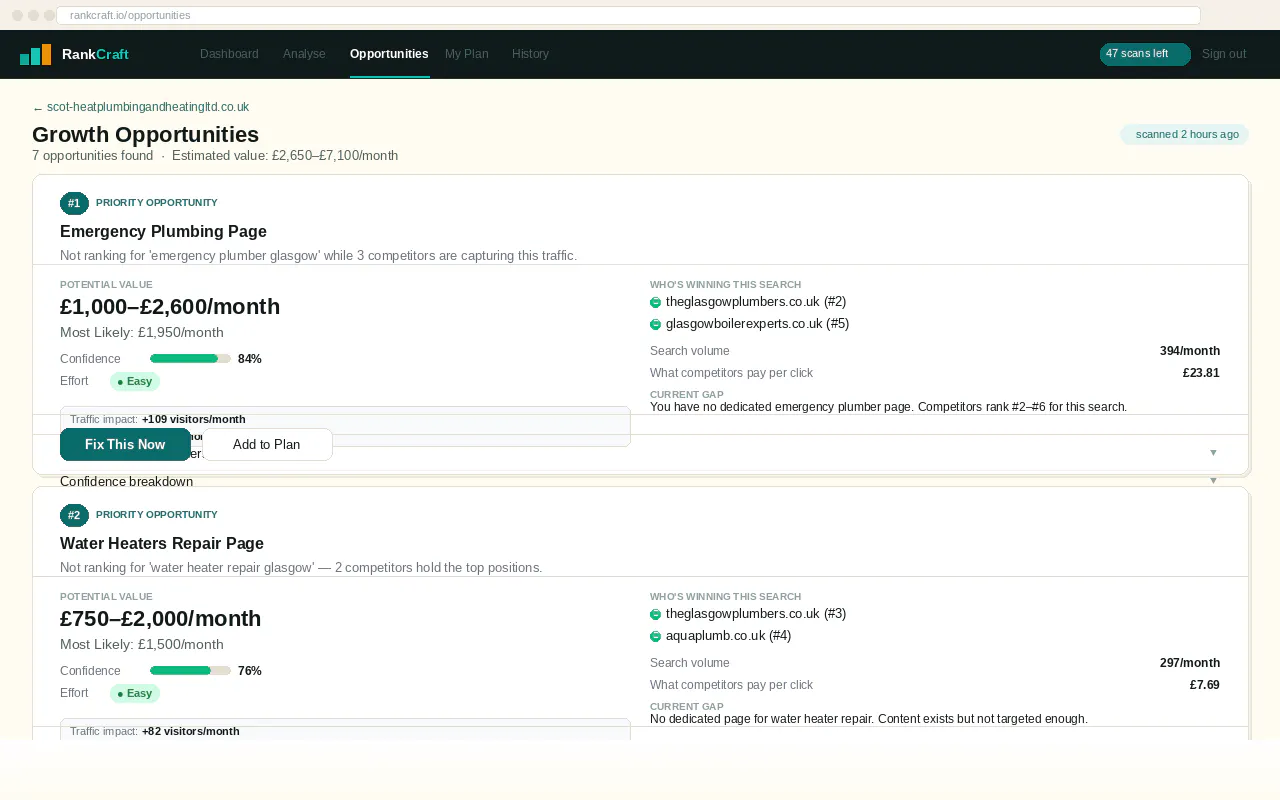Image resolution: width=1280 pixels, height=800 pixels.
Task: Select the Opportunities tab
Action: tap(389, 54)
